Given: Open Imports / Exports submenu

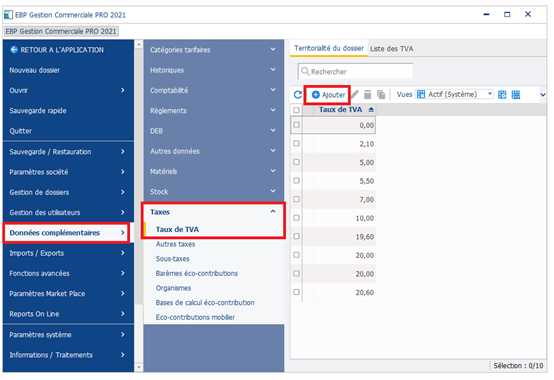Looking at the screenshot, I should coord(68,253).
